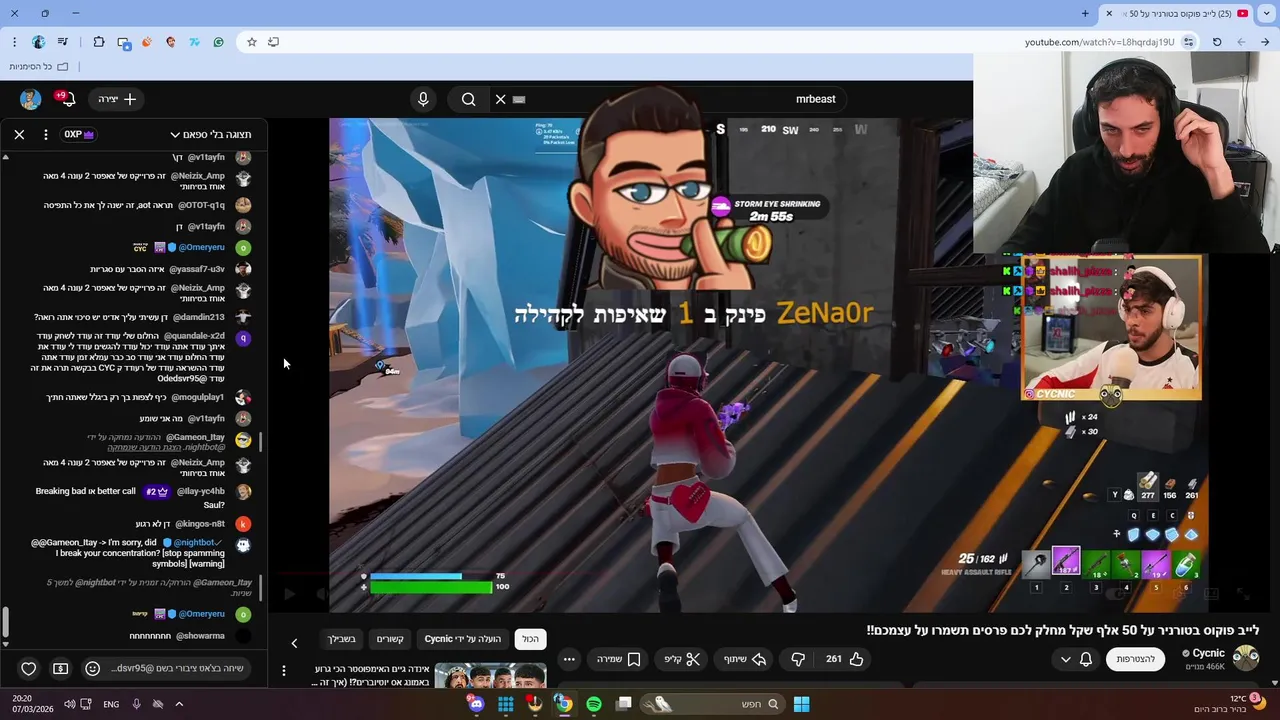1280x720 pixels.
Task: Open the all-bookmarks folder
Action: tap(38, 66)
